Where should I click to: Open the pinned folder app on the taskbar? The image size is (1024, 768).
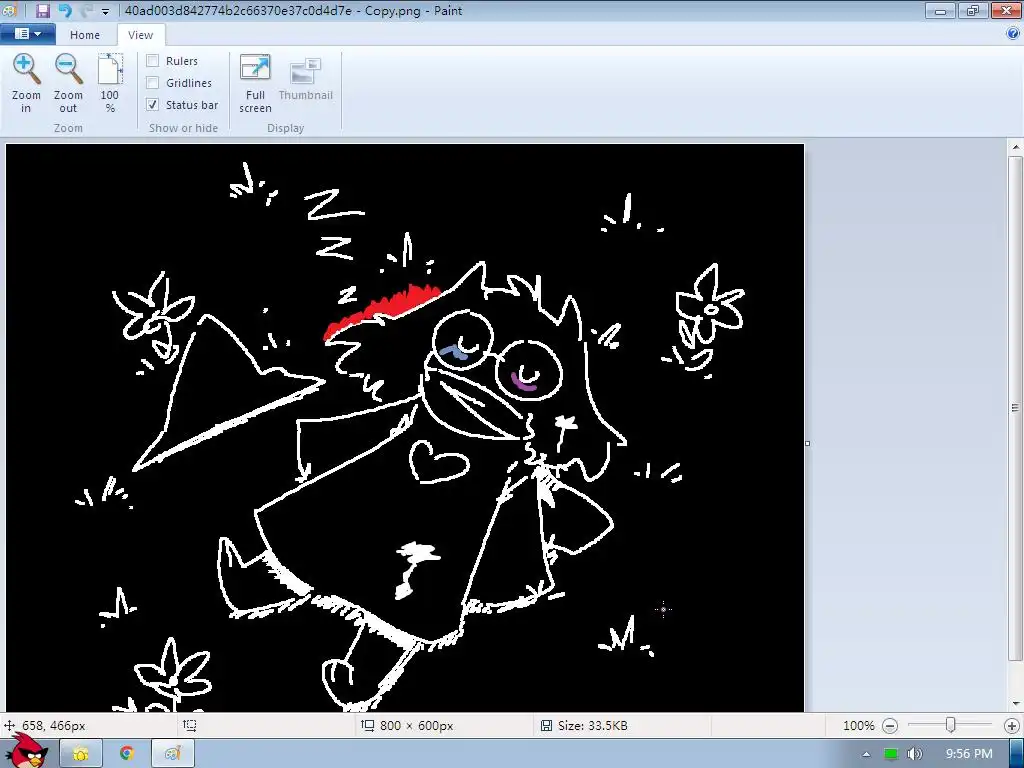pos(81,754)
